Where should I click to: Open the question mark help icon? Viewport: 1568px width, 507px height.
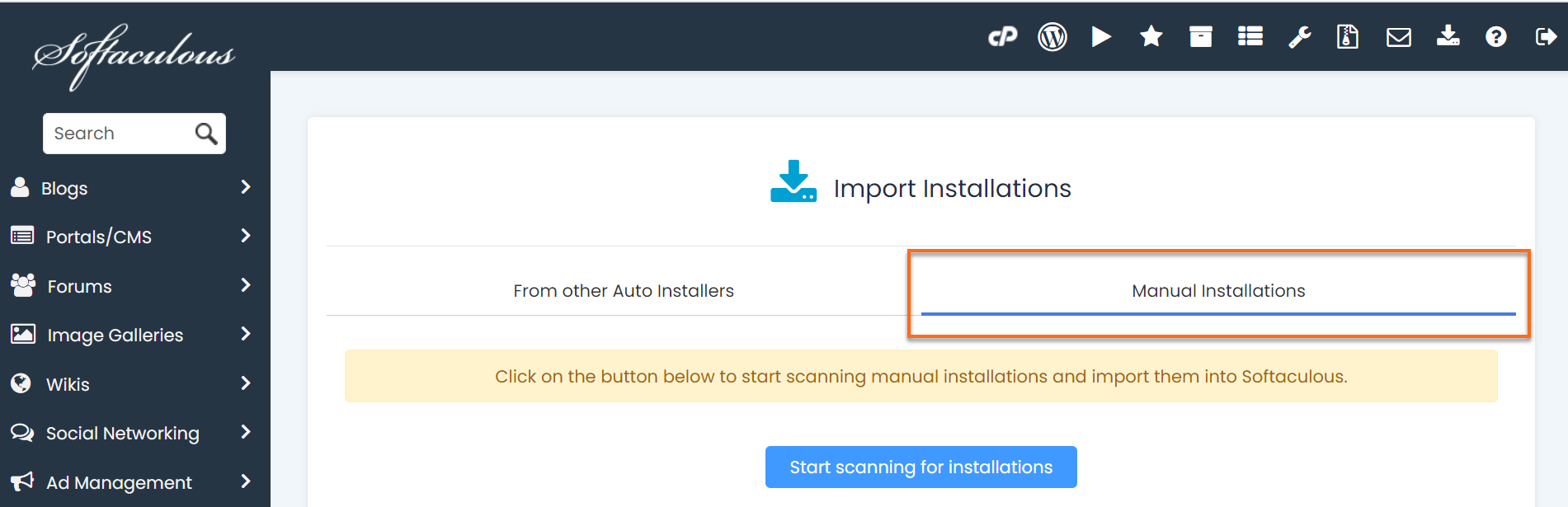point(1495,37)
